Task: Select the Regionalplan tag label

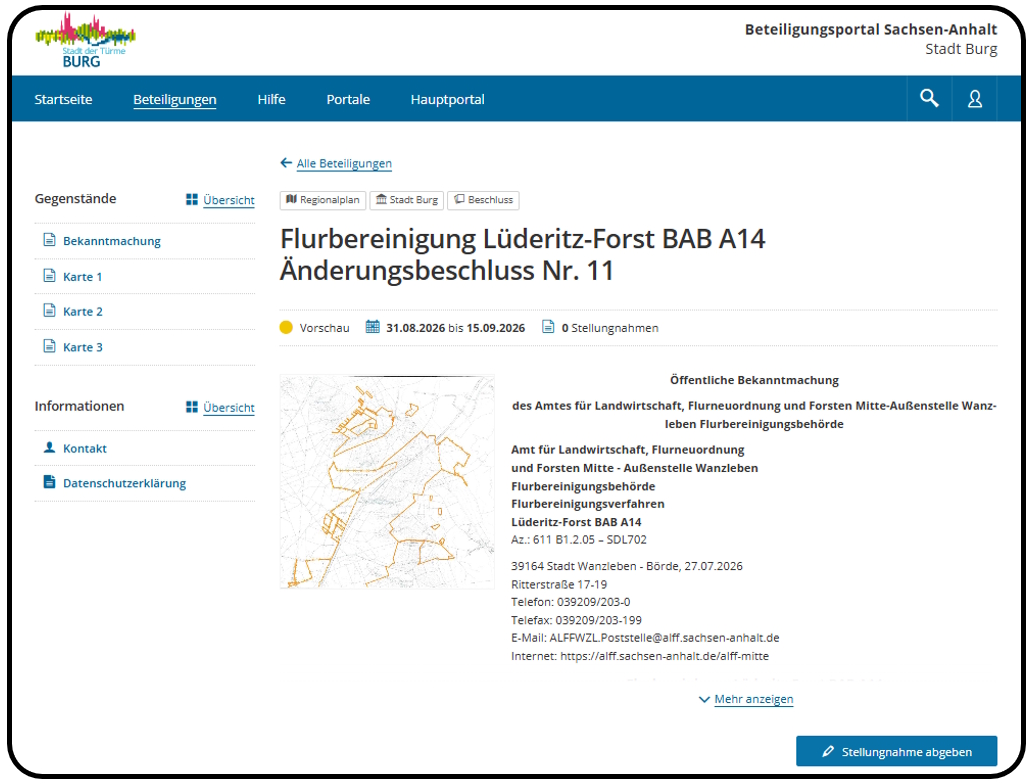Action: pyautogui.click(x=330, y=199)
